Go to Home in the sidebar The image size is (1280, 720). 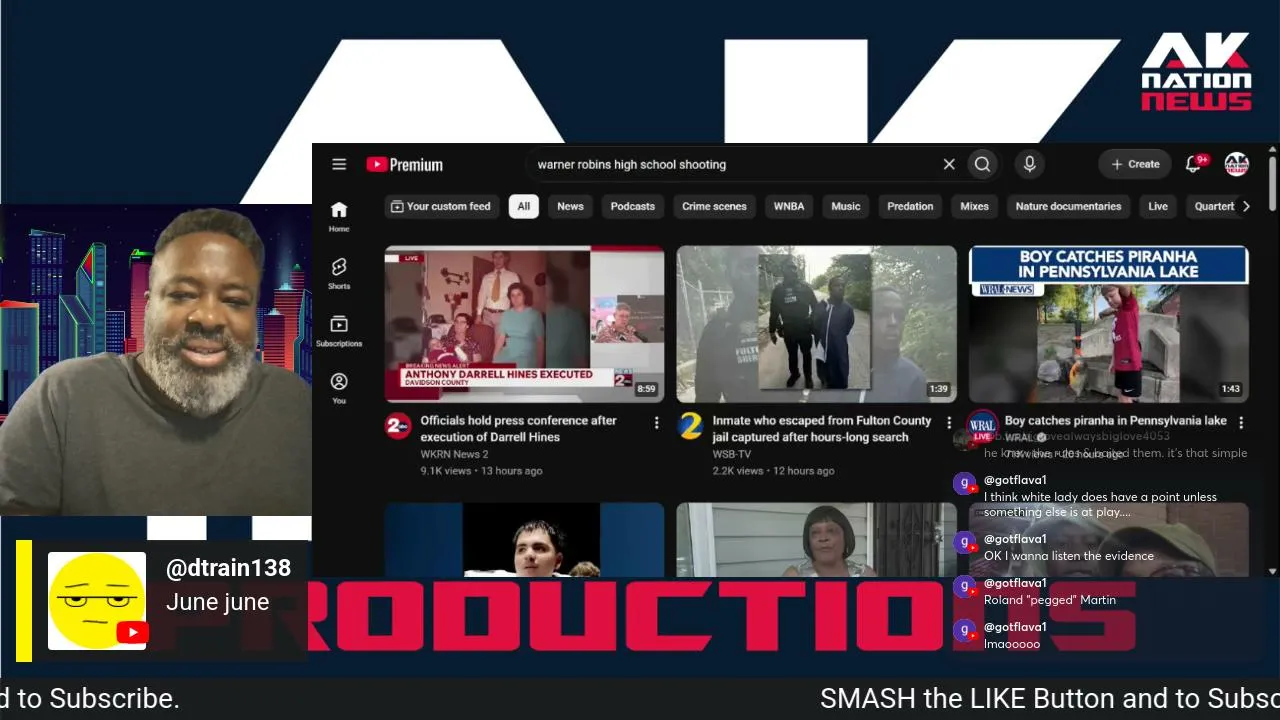[339, 215]
